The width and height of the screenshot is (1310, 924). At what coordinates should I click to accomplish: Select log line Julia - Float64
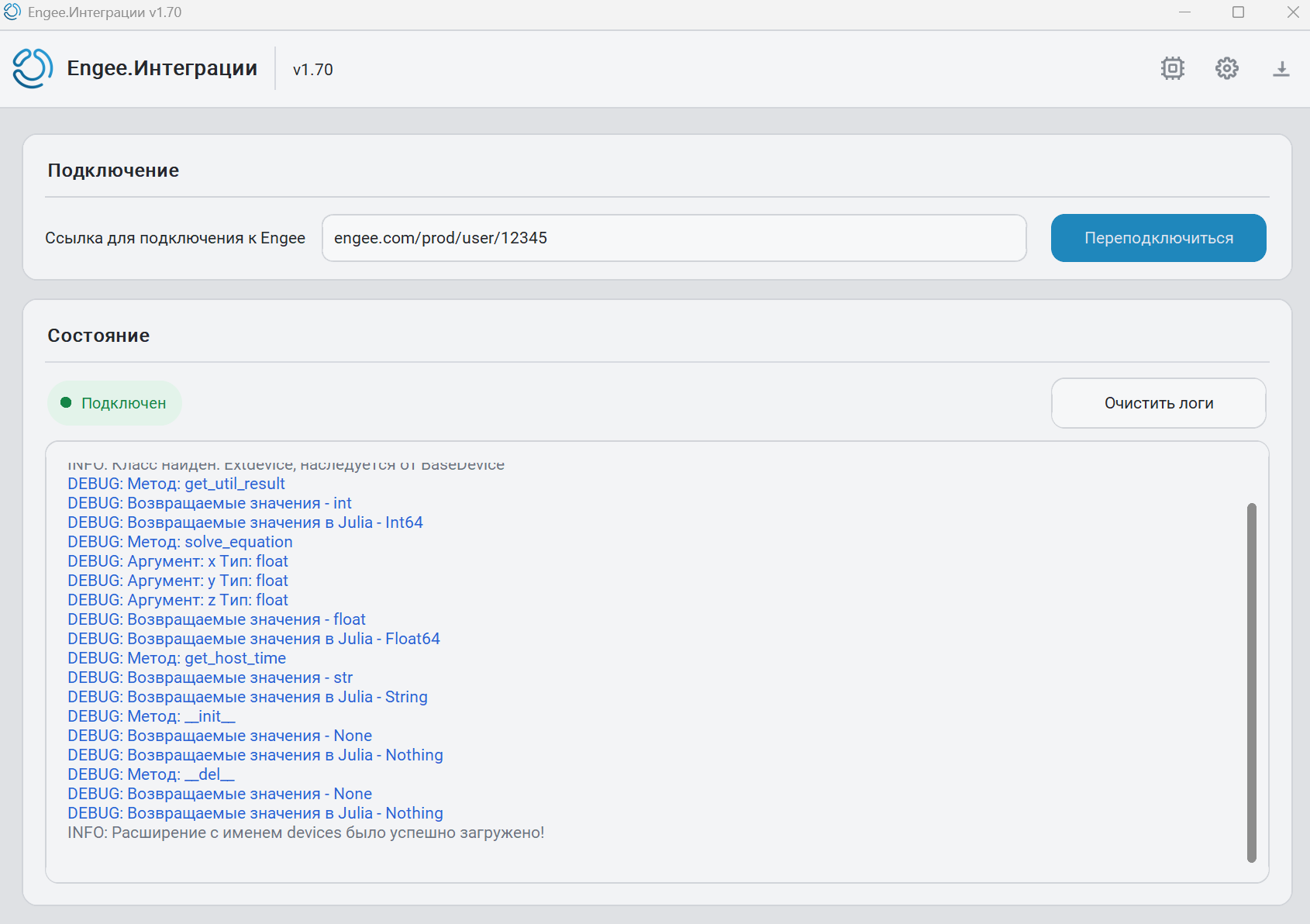(x=253, y=639)
